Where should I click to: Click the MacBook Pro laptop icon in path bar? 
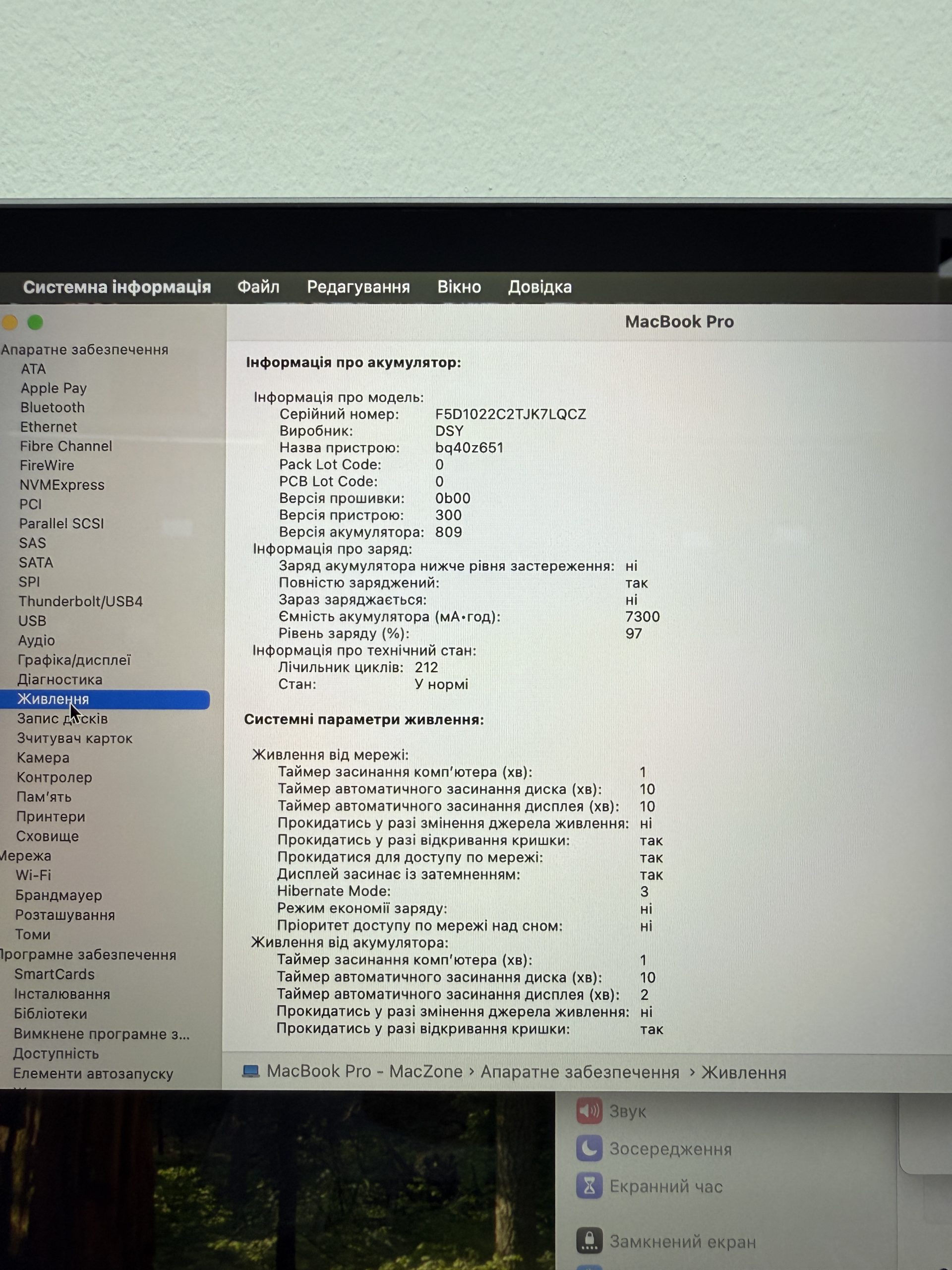click(251, 1072)
